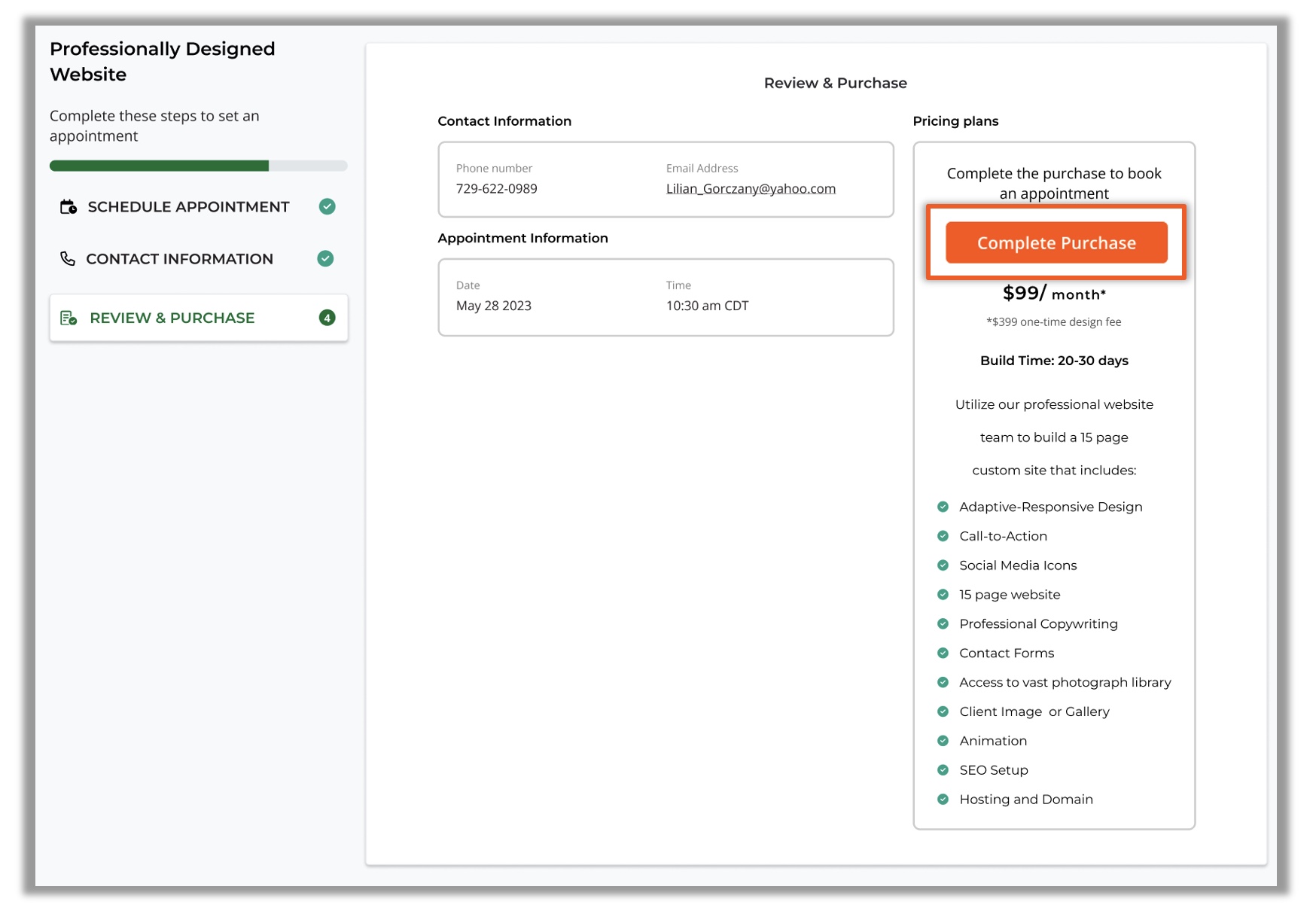Click the Adaptive-Responsive Design check icon
This screenshot has height=917, width=1316.
[943, 507]
